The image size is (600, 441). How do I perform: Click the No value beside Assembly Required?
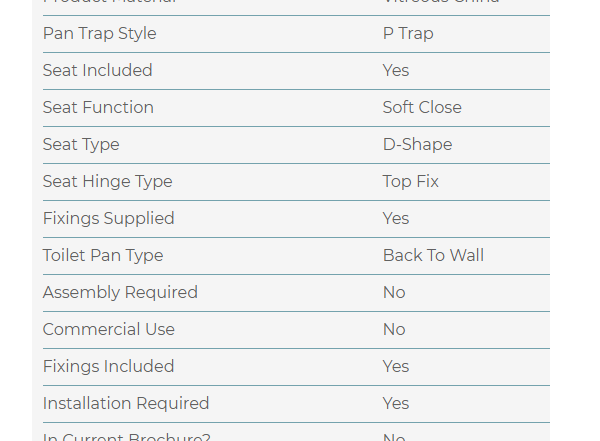click(x=394, y=293)
